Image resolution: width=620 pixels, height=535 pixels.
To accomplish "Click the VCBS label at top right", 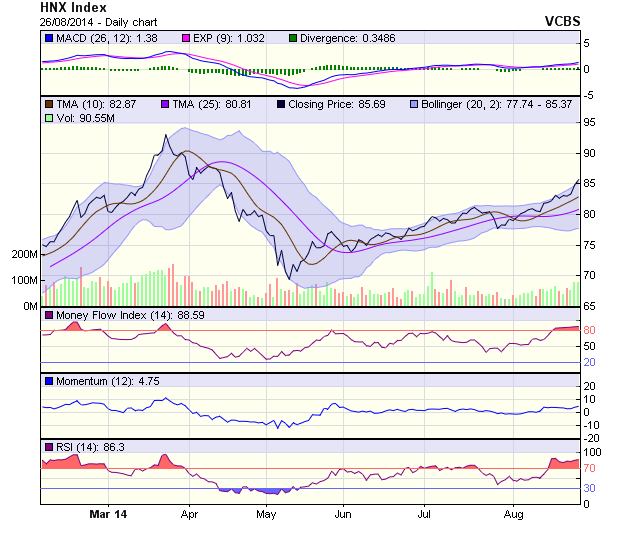I will point(562,20).
